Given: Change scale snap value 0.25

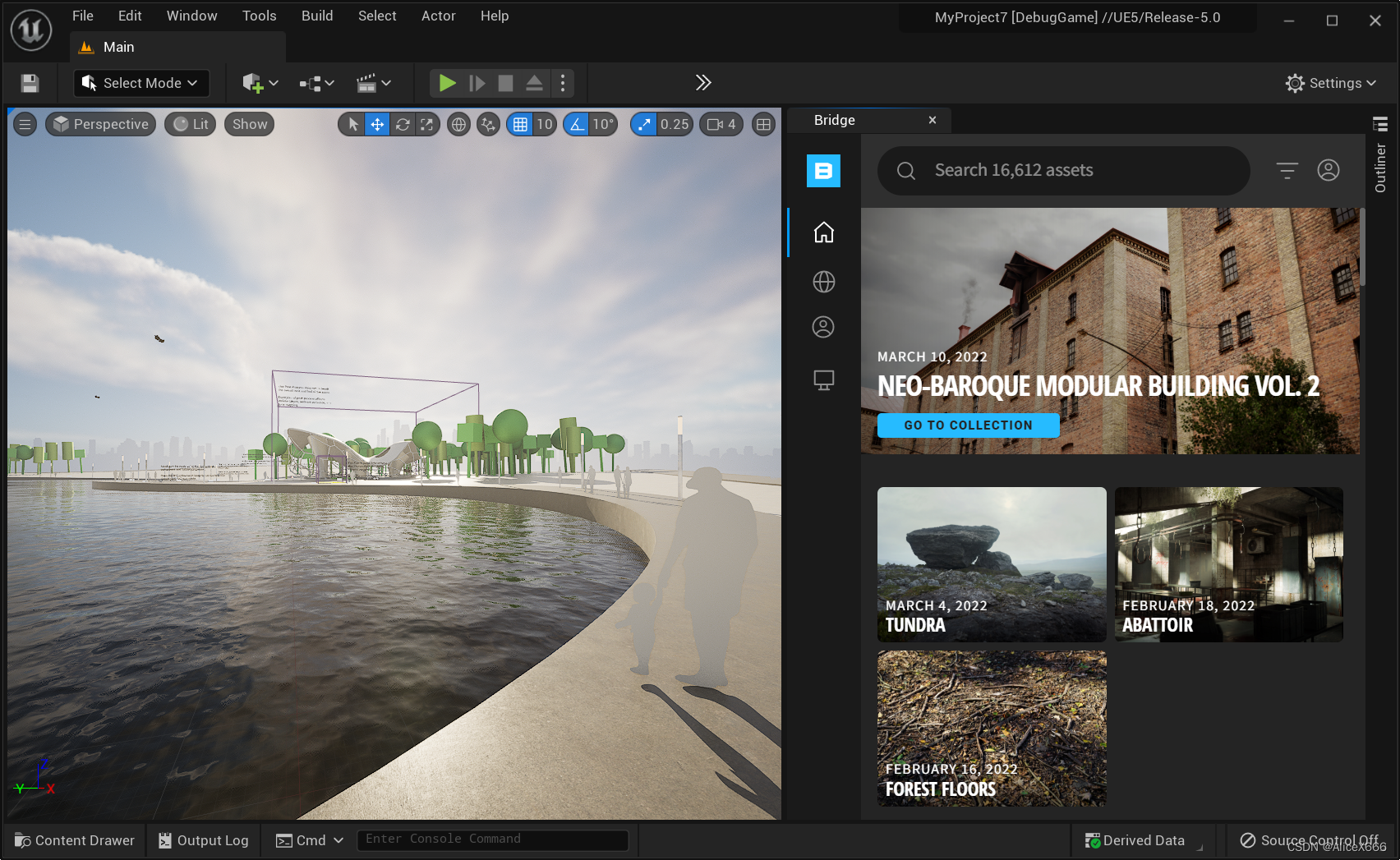Looking at the screenshot, I should tap(675, 124).
